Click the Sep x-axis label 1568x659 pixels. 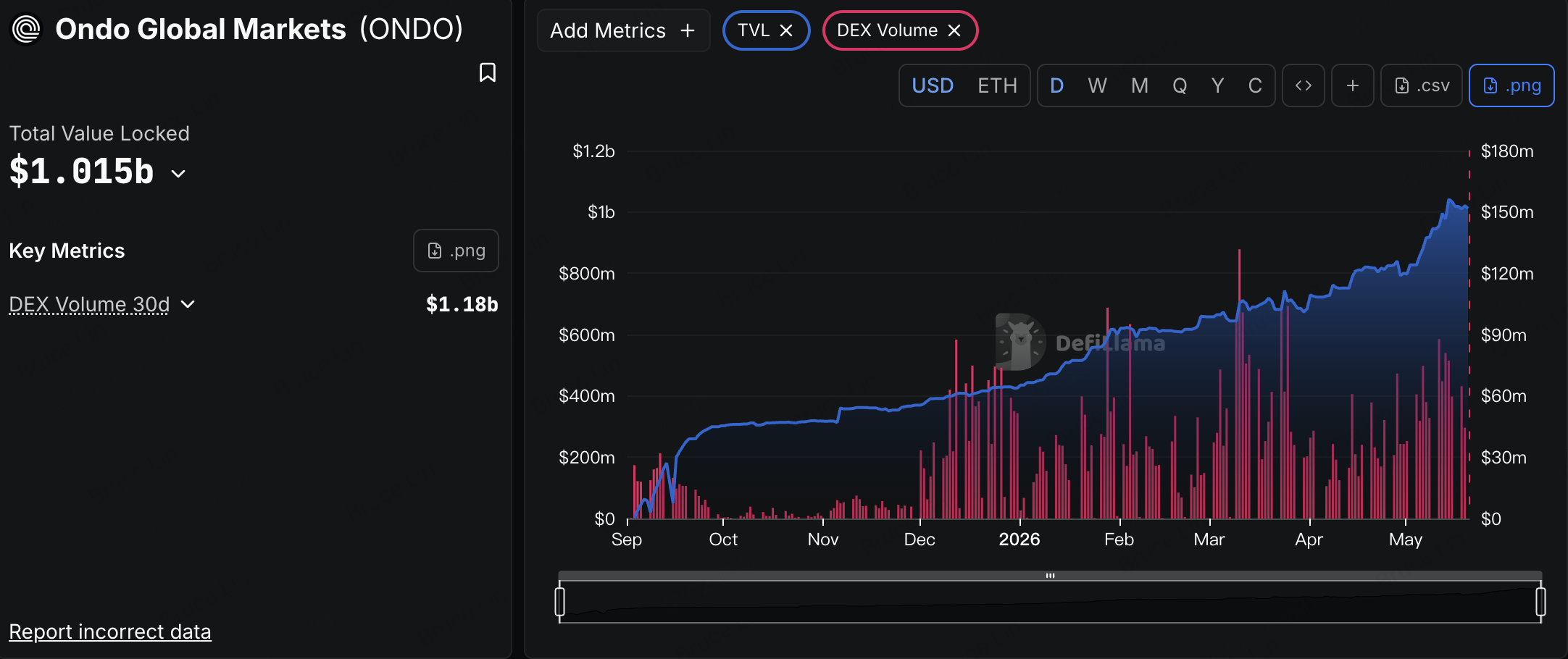[x=627, y=540]
